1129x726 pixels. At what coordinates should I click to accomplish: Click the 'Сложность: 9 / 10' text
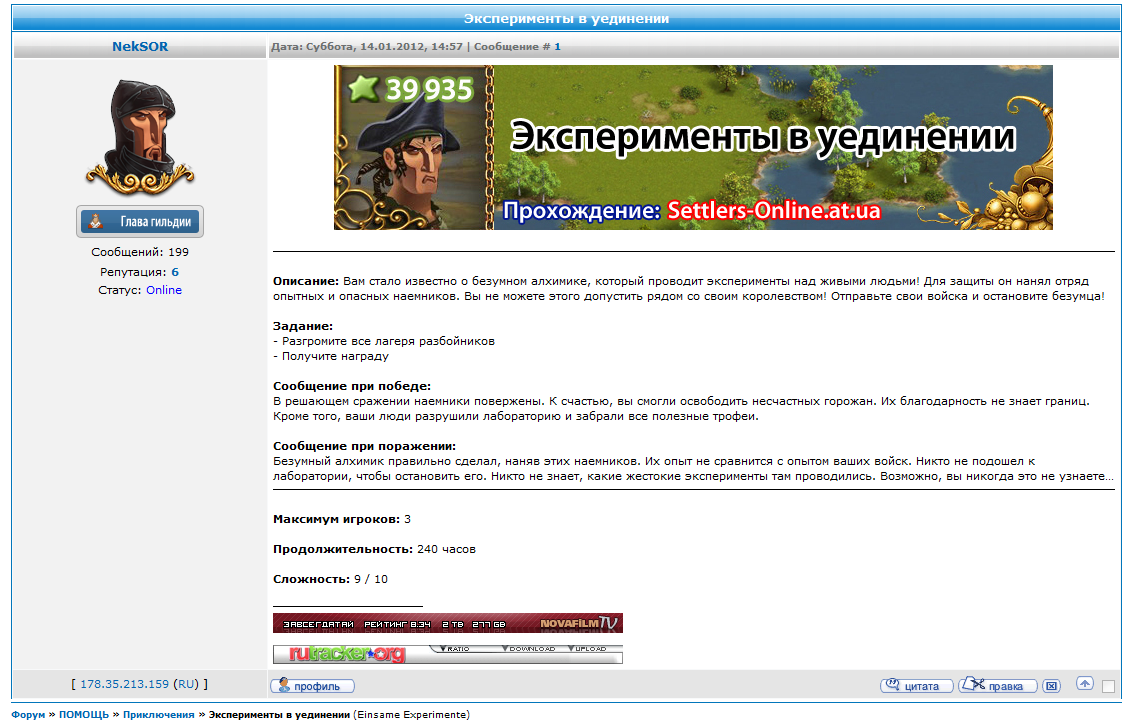point(330,580)
